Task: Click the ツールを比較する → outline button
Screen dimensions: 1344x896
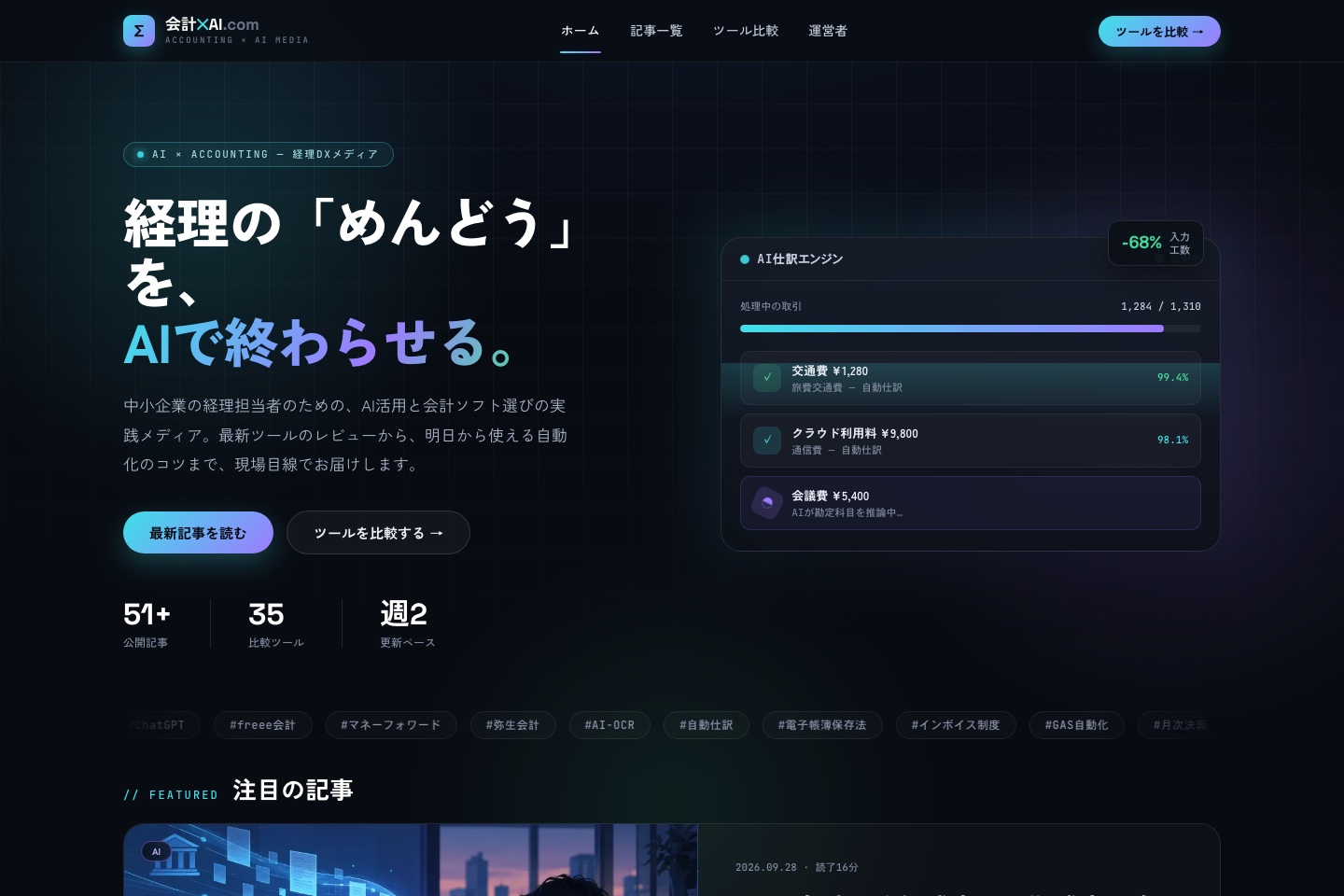Action: click(x=378, y=533)
